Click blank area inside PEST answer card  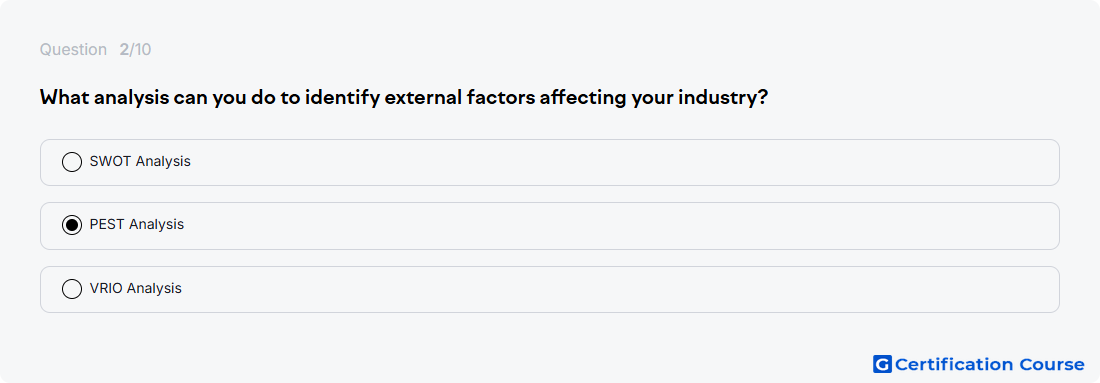coord(624,226)
